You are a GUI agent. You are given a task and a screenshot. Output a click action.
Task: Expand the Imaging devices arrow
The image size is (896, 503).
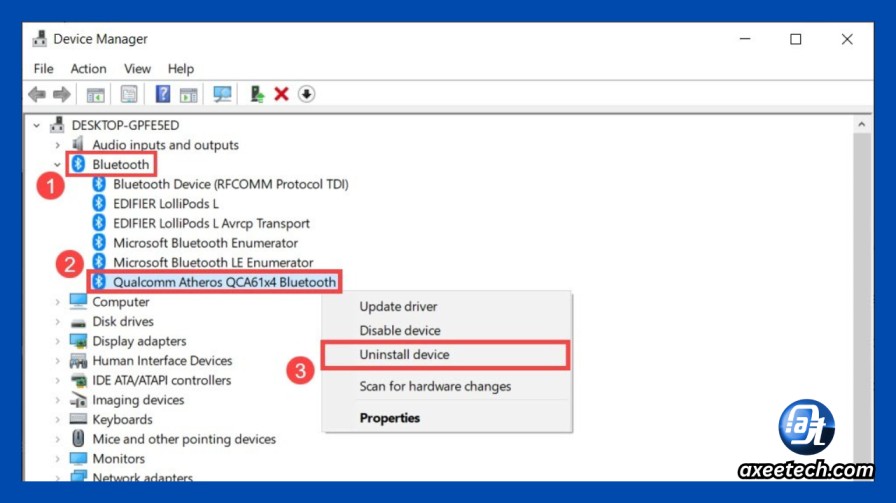coord(57,400)
